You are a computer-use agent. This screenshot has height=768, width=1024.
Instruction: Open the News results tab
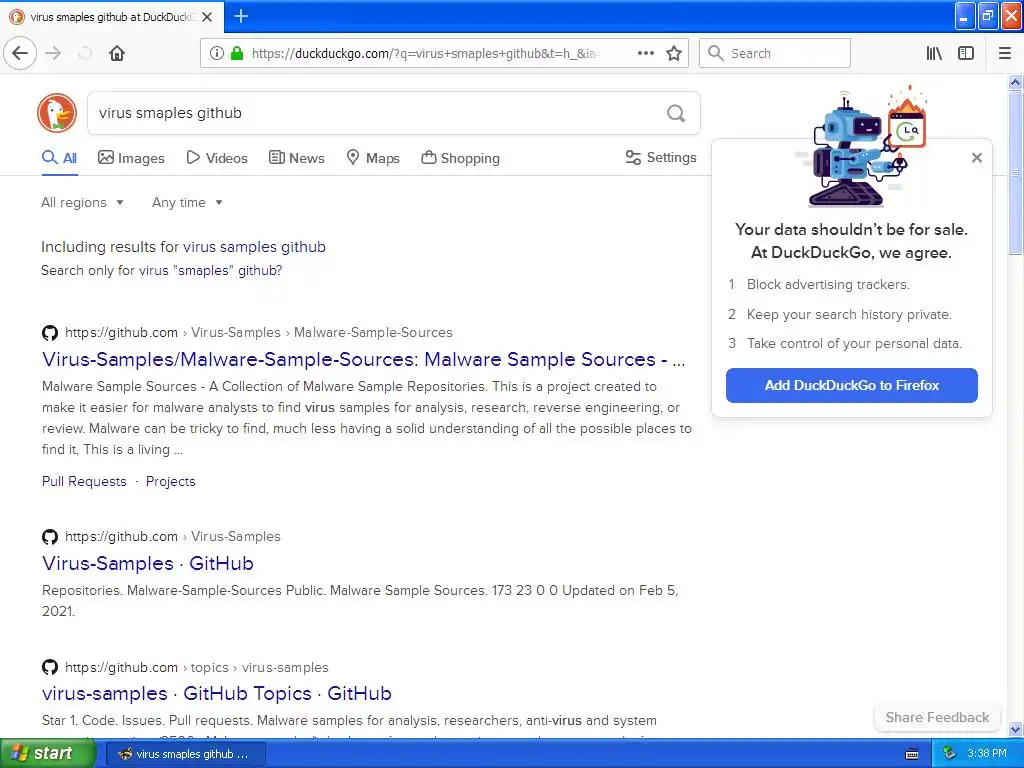click(296, 158)
